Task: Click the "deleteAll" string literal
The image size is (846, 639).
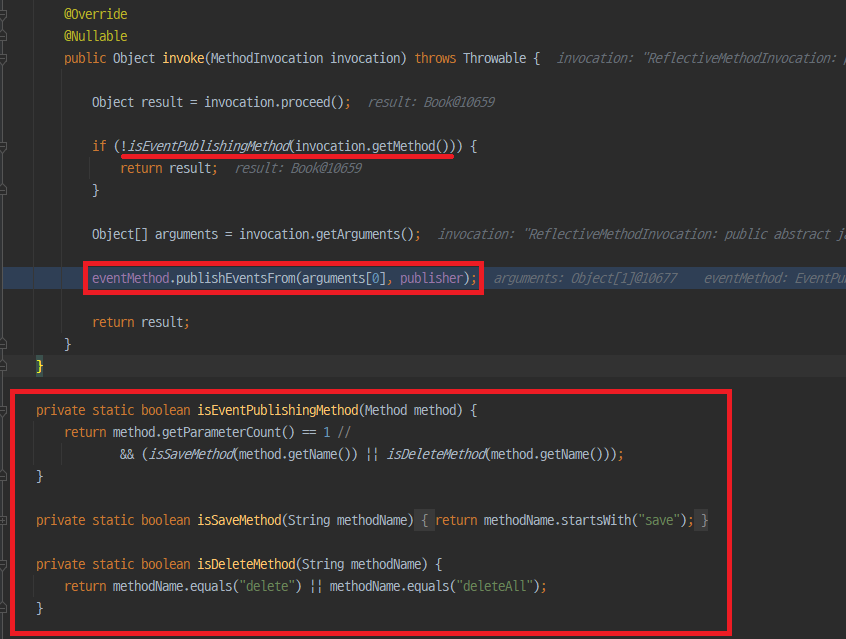Action: pyautogui.click(x=495, y=586)
